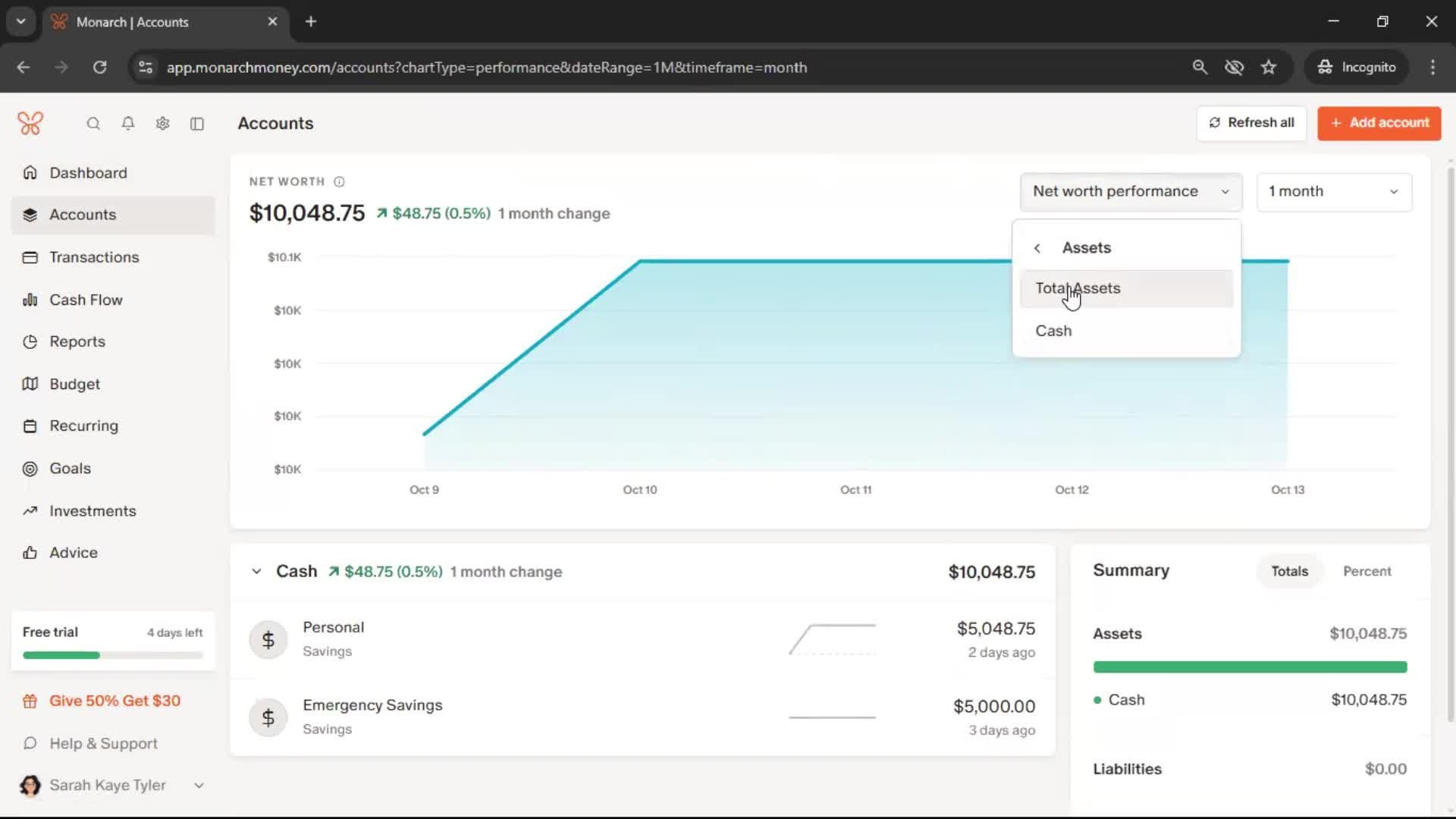Collapse the Cash accounts group
This screenshot has height=819, width=1456.
click(256, 572)
